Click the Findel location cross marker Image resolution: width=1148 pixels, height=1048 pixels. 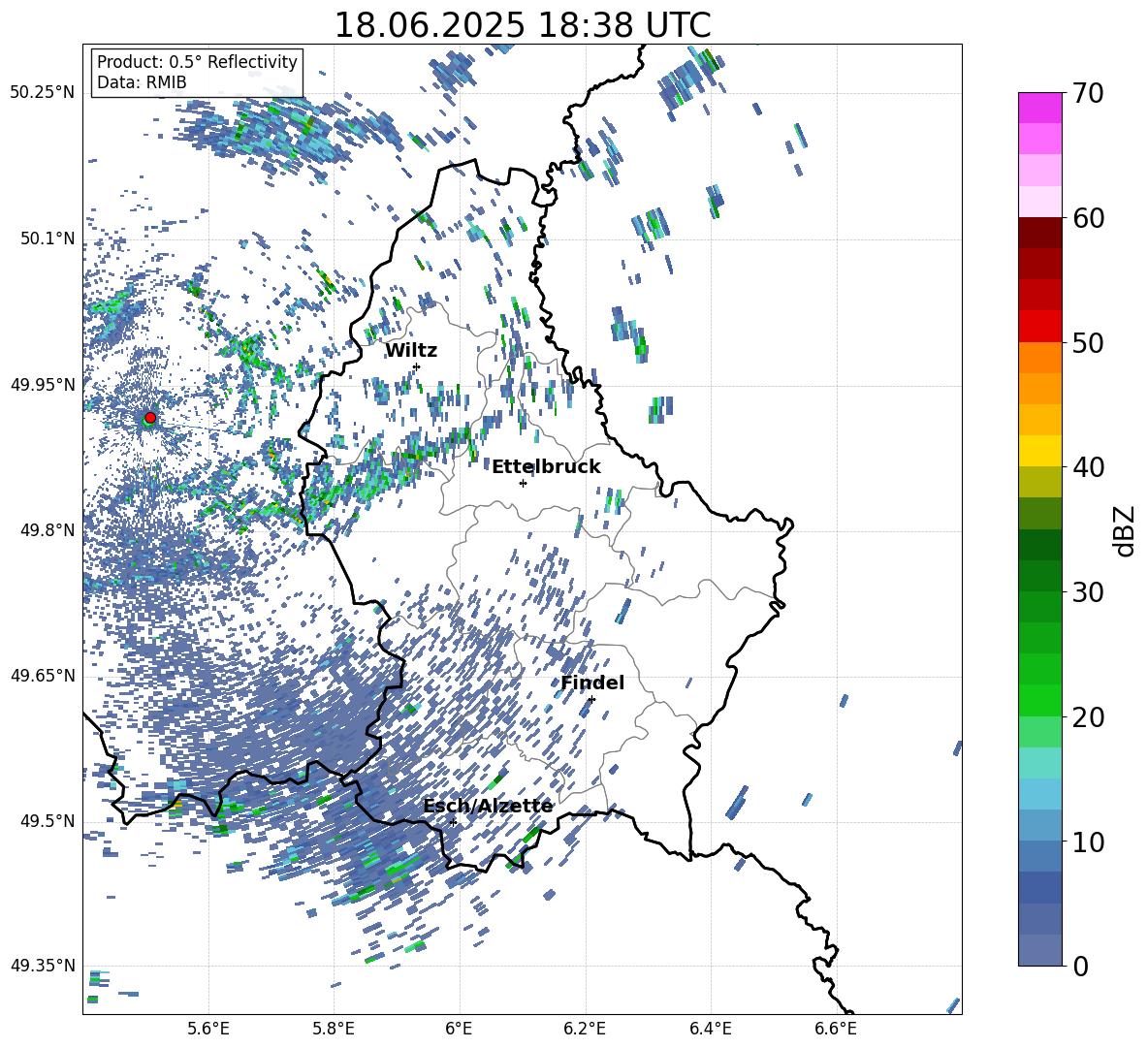tap(591, 700)
